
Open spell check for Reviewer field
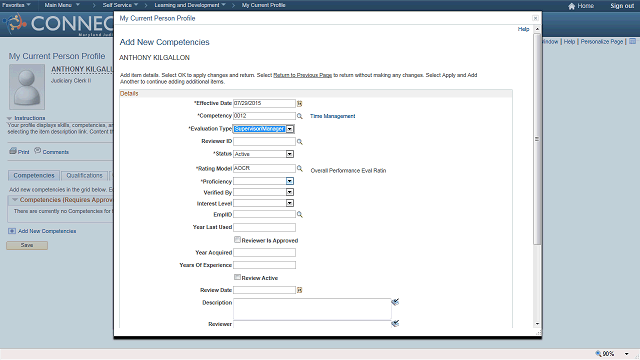(395, 323)
